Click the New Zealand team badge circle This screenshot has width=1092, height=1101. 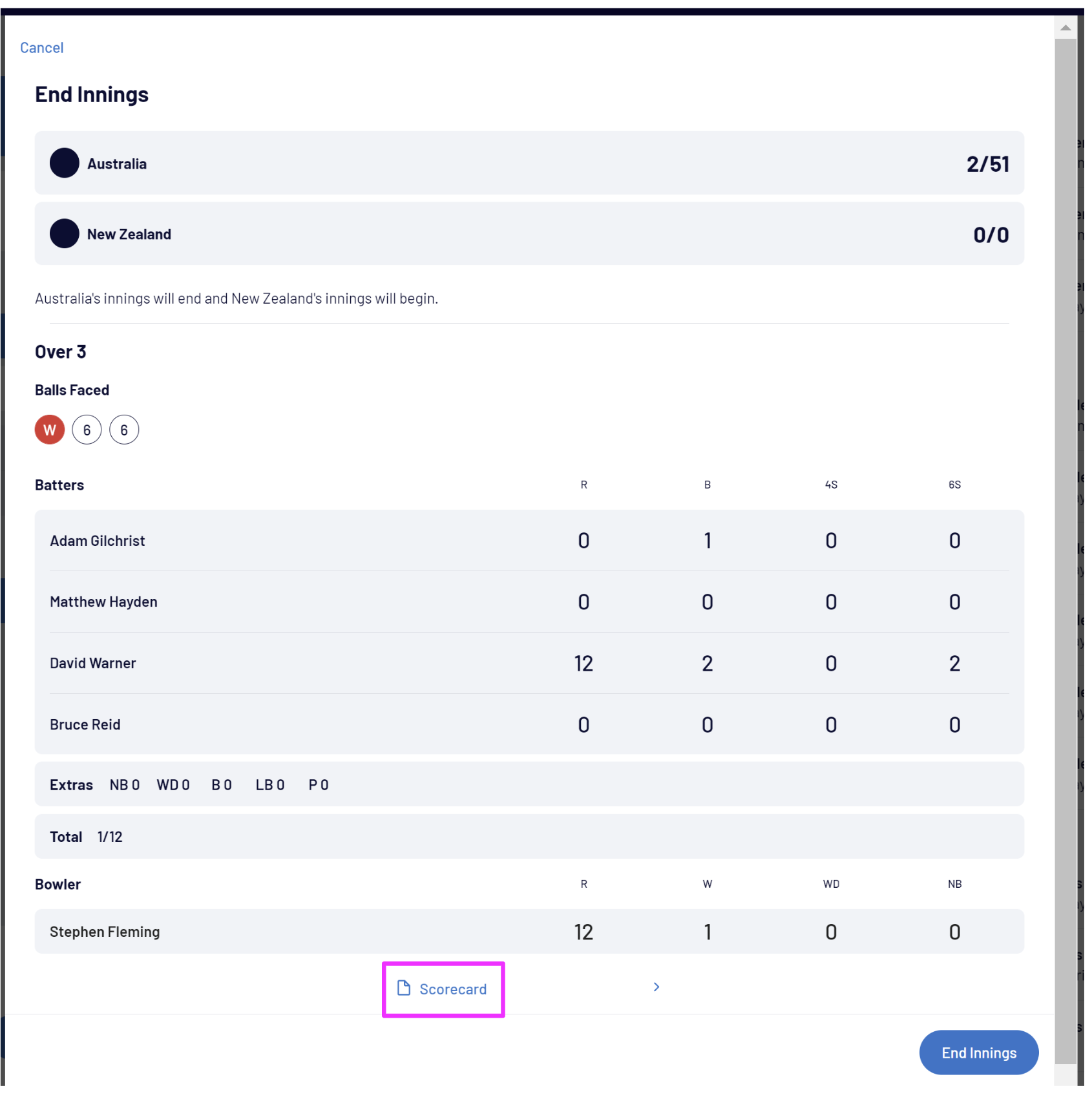click(65, 234)
